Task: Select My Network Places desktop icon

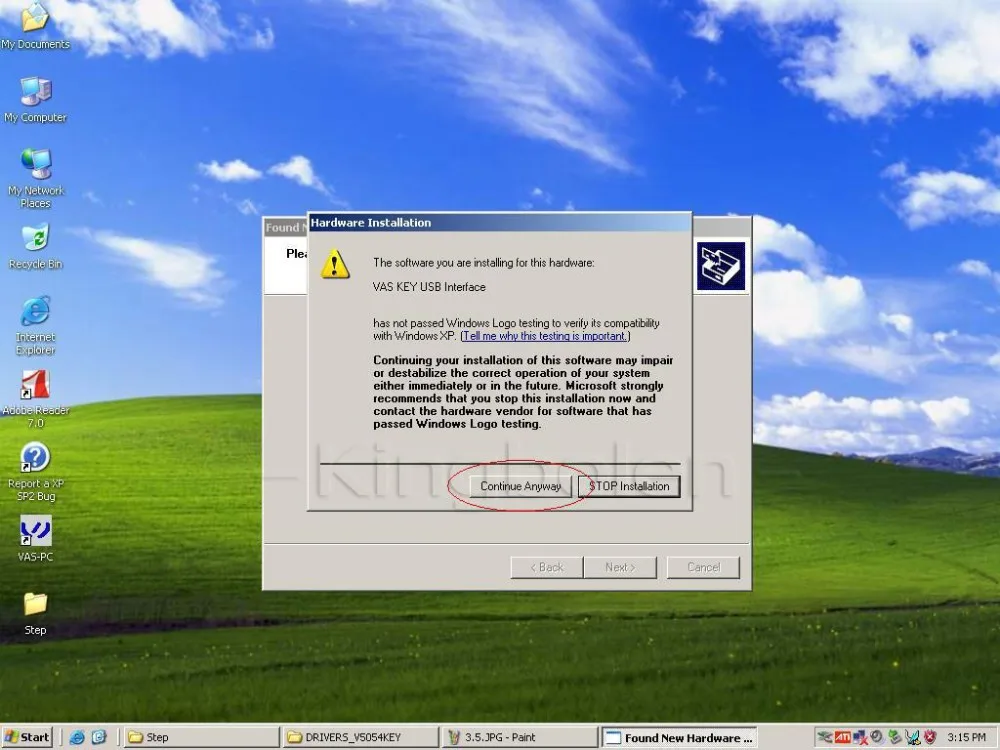Action: tap(35, 178)
